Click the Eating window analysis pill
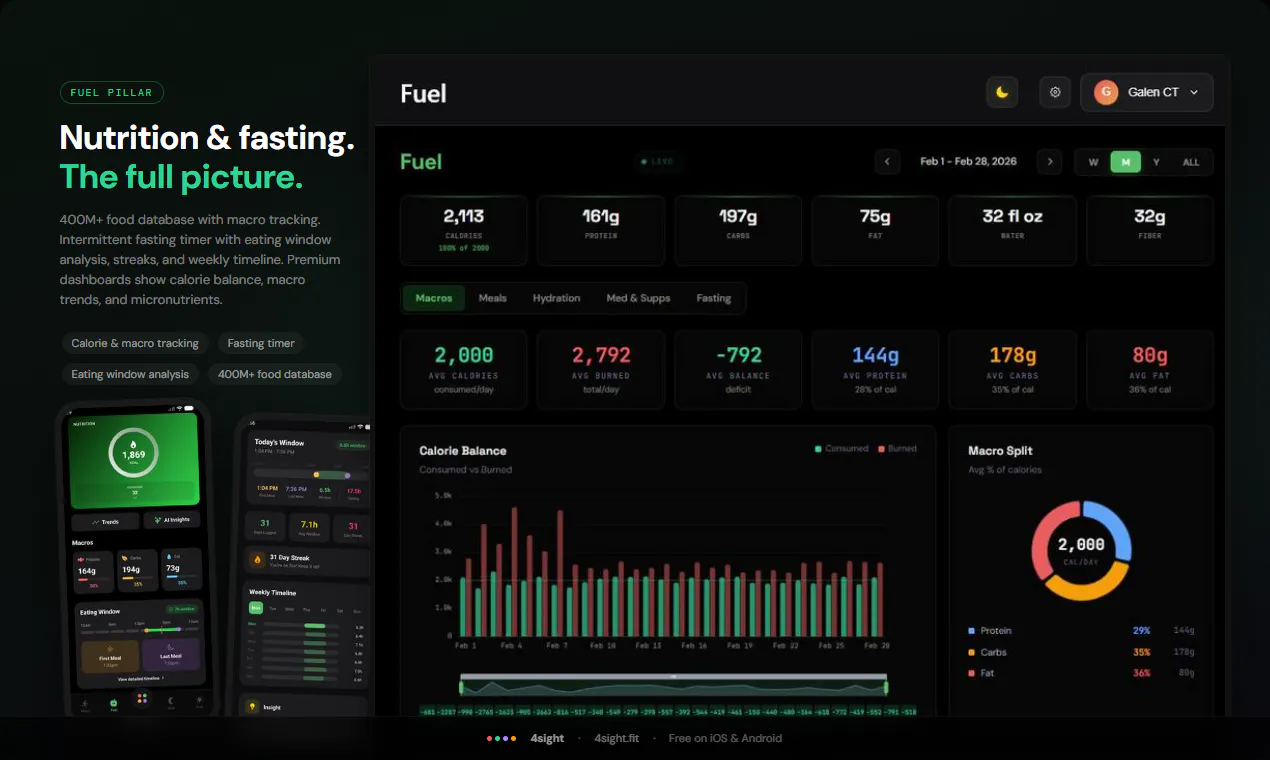This screenshot has height=760, width=1270. click(130, 374)
